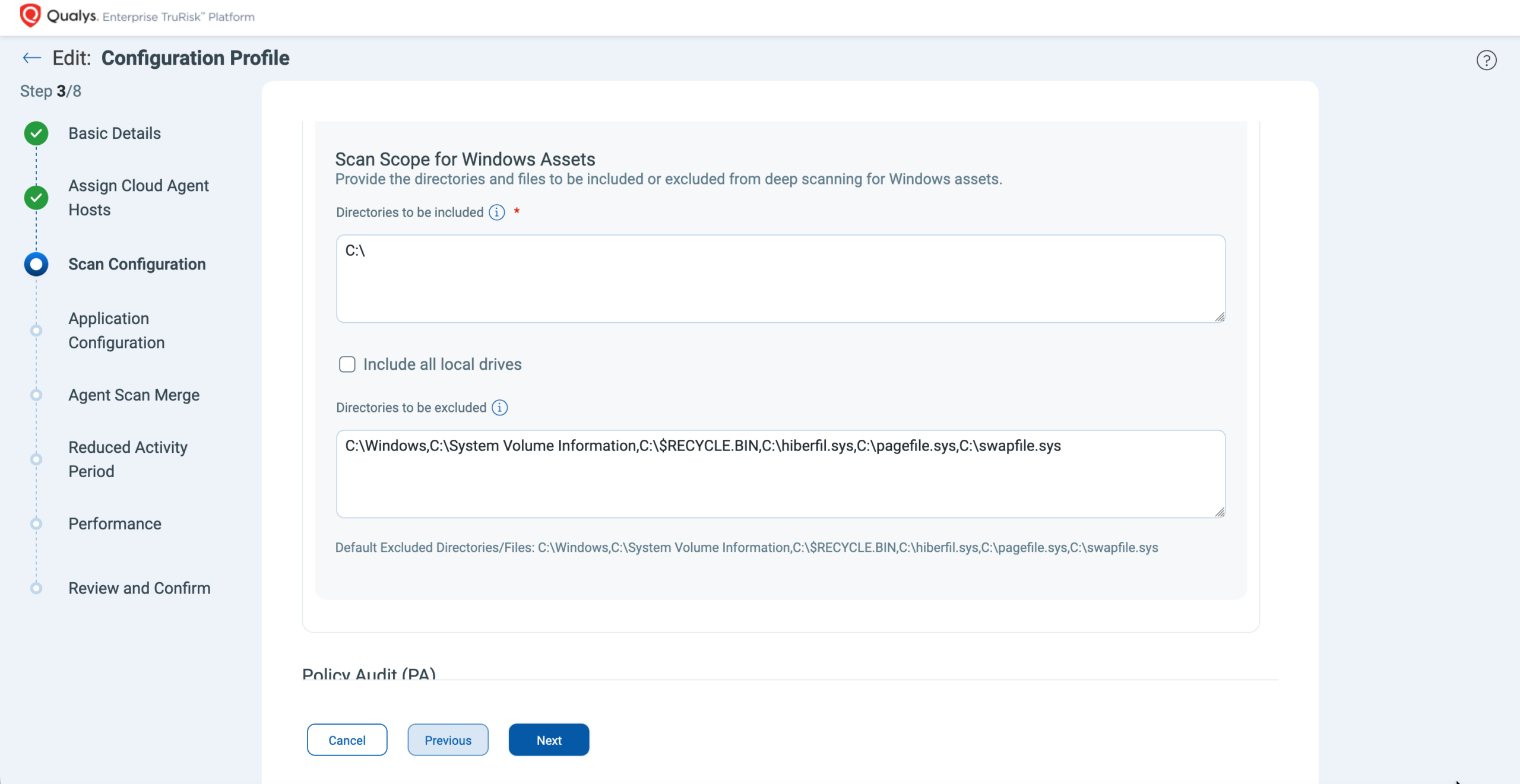1520x784 pixels.
Task: Click the Qualys logo in the header
Action: [31, 15]
